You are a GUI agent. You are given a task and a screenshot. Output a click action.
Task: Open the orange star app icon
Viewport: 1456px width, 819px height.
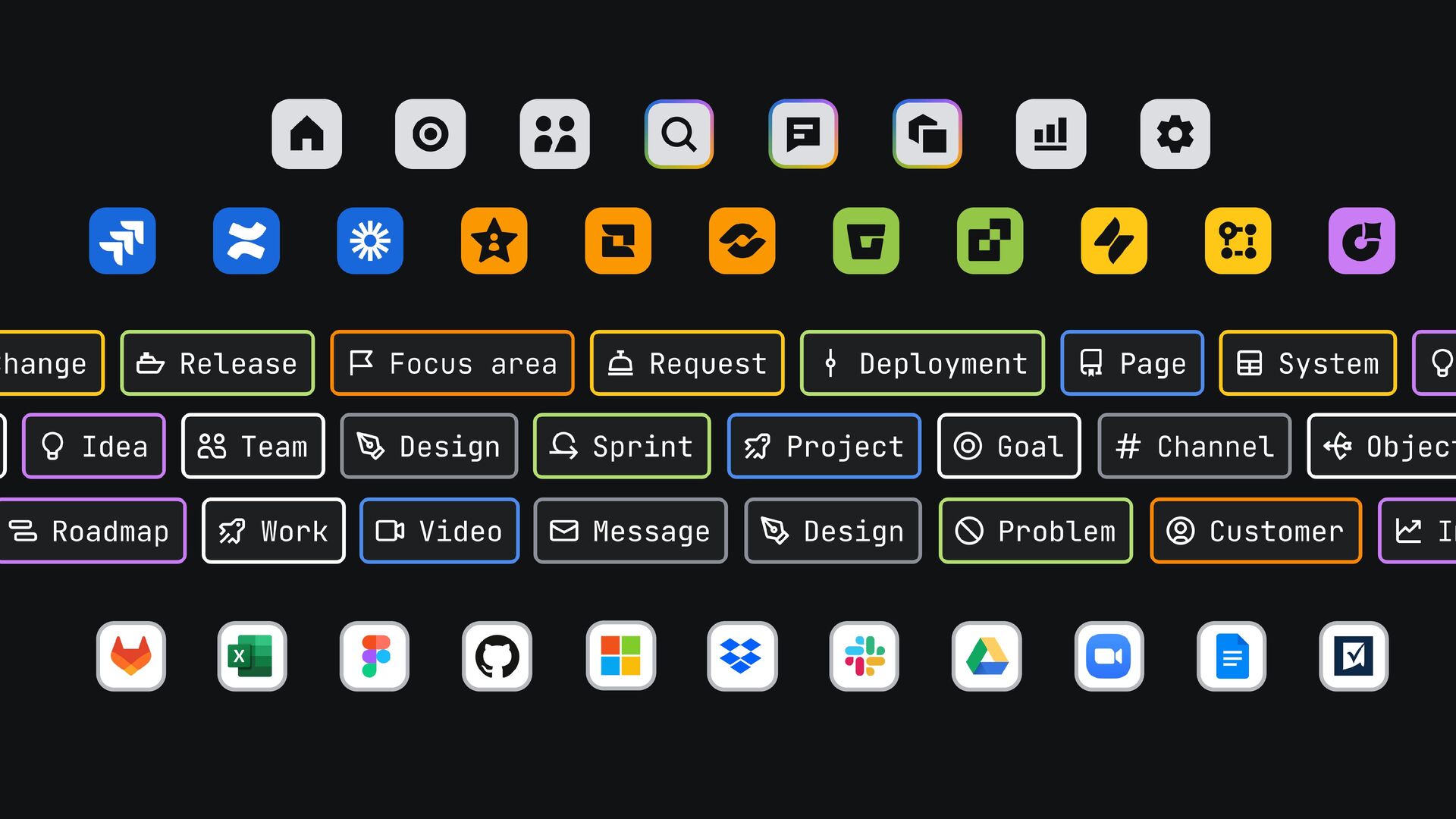[x=494, y=241]
